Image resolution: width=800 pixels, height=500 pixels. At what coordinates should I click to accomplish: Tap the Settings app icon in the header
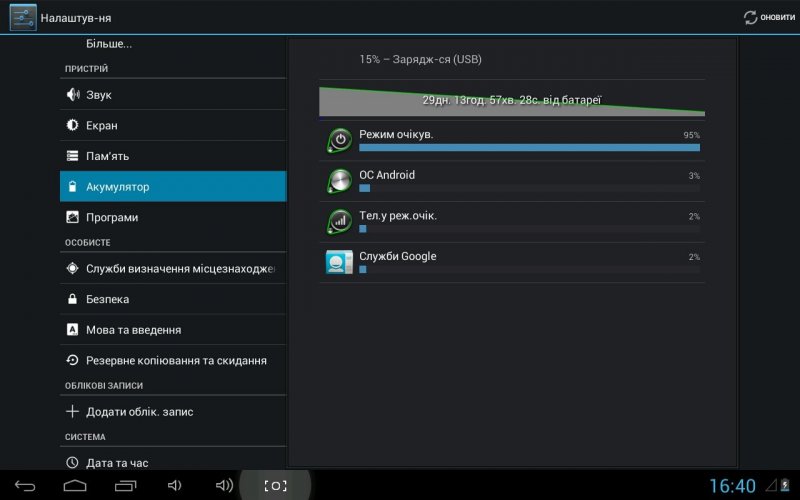(23, 17)
